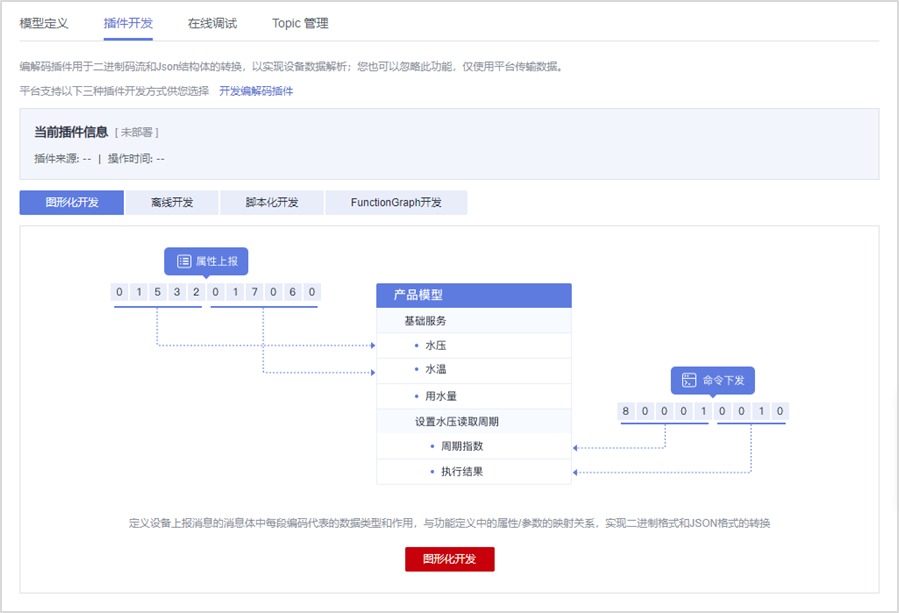Click the 周期指数 parameter row
The height and width of the screenshot is (613, 899).
click(x=474, y=446)
